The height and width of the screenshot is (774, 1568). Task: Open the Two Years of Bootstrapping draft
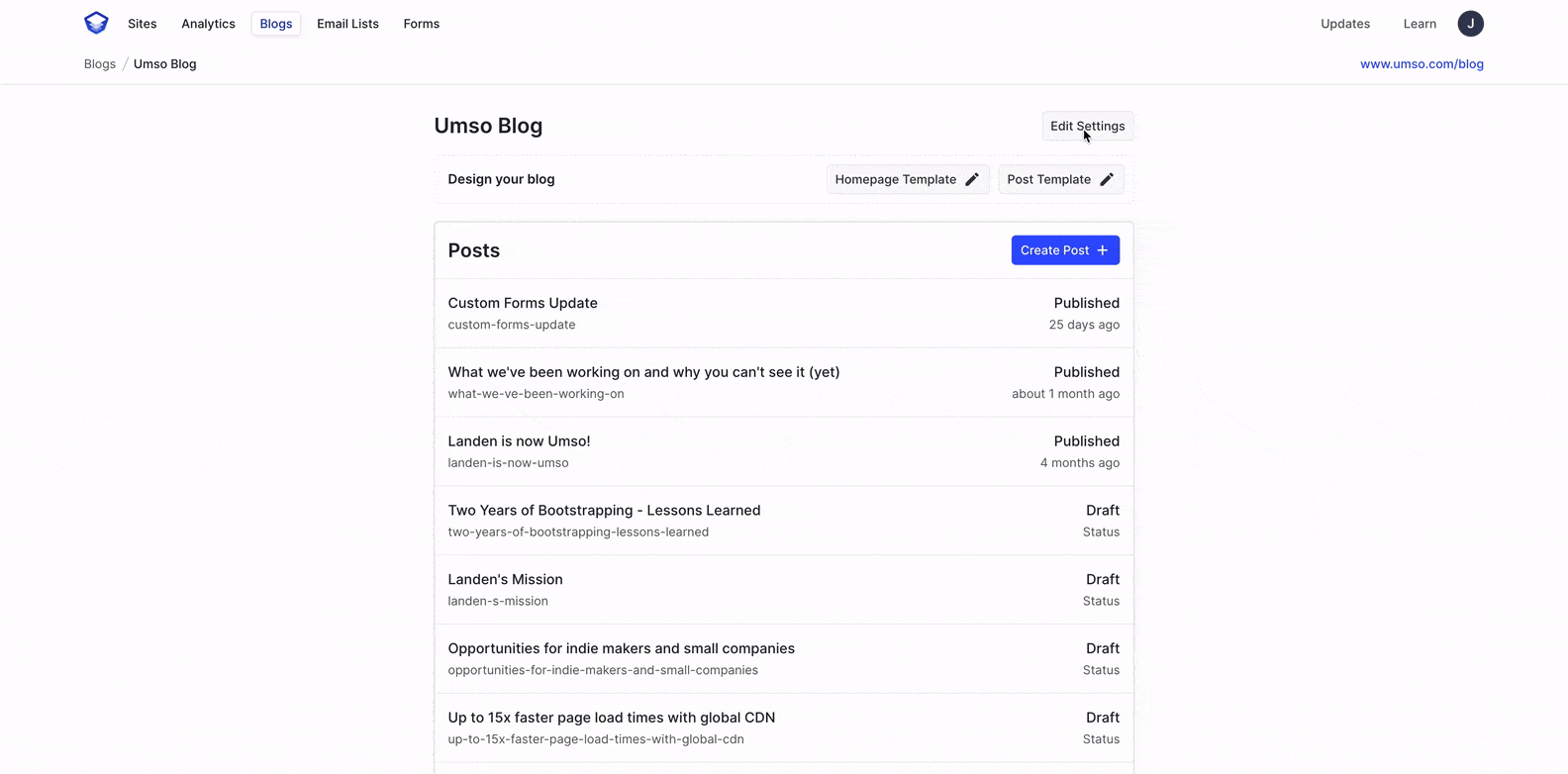pos(604,511)
